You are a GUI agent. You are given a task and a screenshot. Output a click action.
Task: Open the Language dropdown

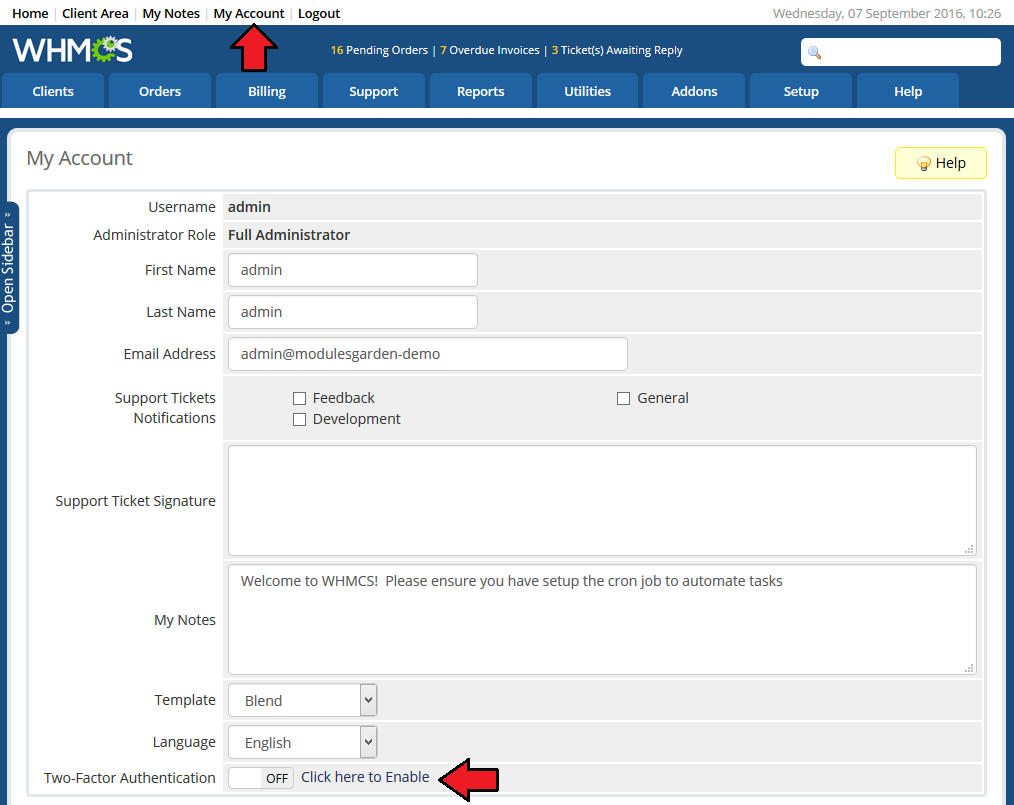point(302,742)
